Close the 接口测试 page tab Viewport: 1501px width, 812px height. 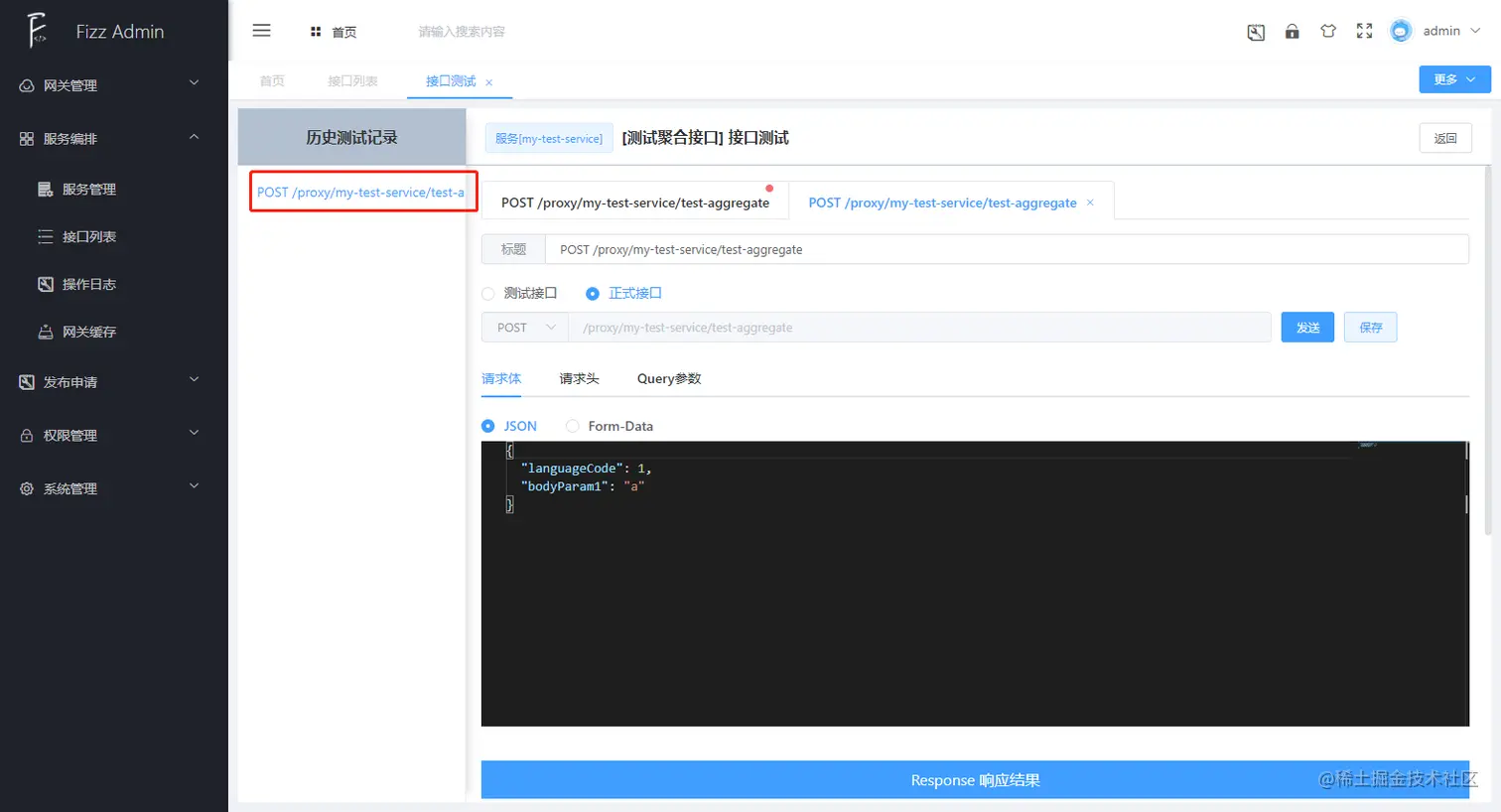pyautogui.click(x=489, y=82)
